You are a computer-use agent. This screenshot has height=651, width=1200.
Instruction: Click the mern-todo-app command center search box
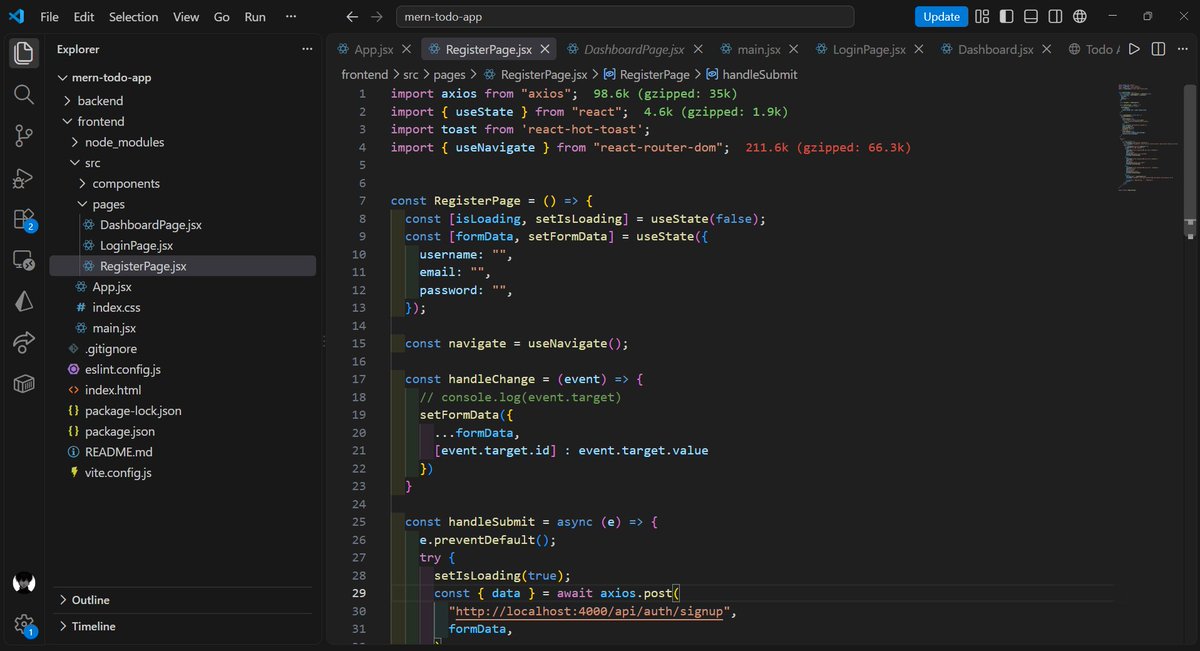(625, 17)
